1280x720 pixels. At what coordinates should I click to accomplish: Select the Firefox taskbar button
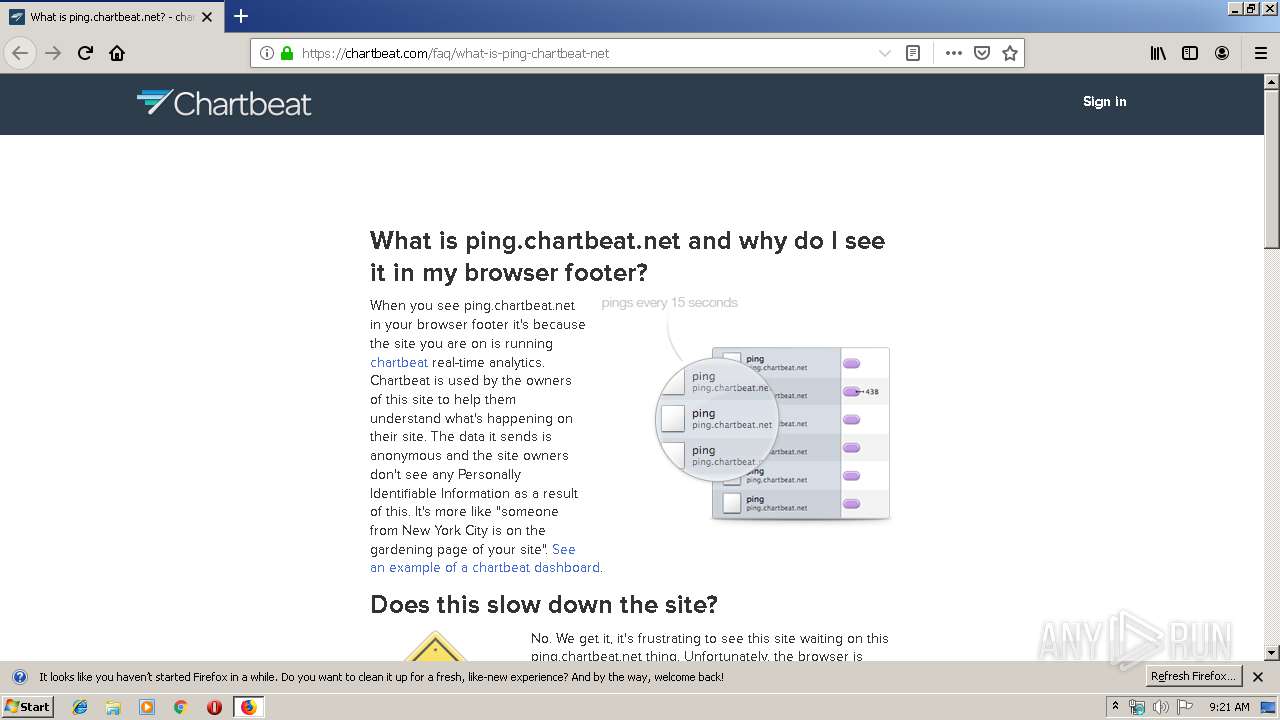click(248, 707)
